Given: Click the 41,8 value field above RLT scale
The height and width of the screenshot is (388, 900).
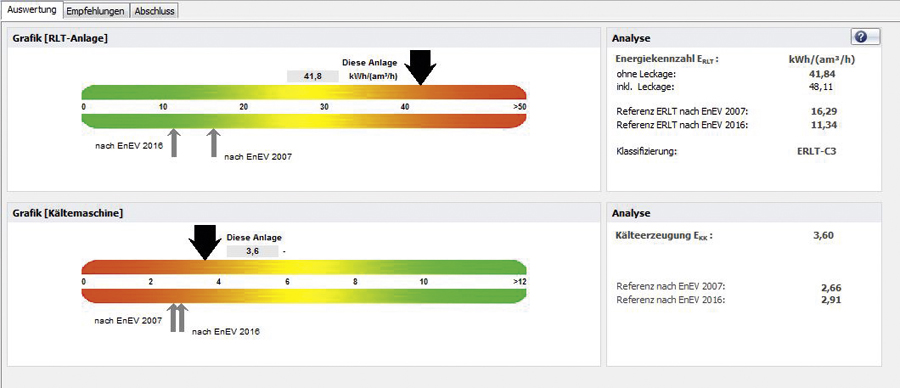Looking at the screenshot, I should [x=313, y=76].
